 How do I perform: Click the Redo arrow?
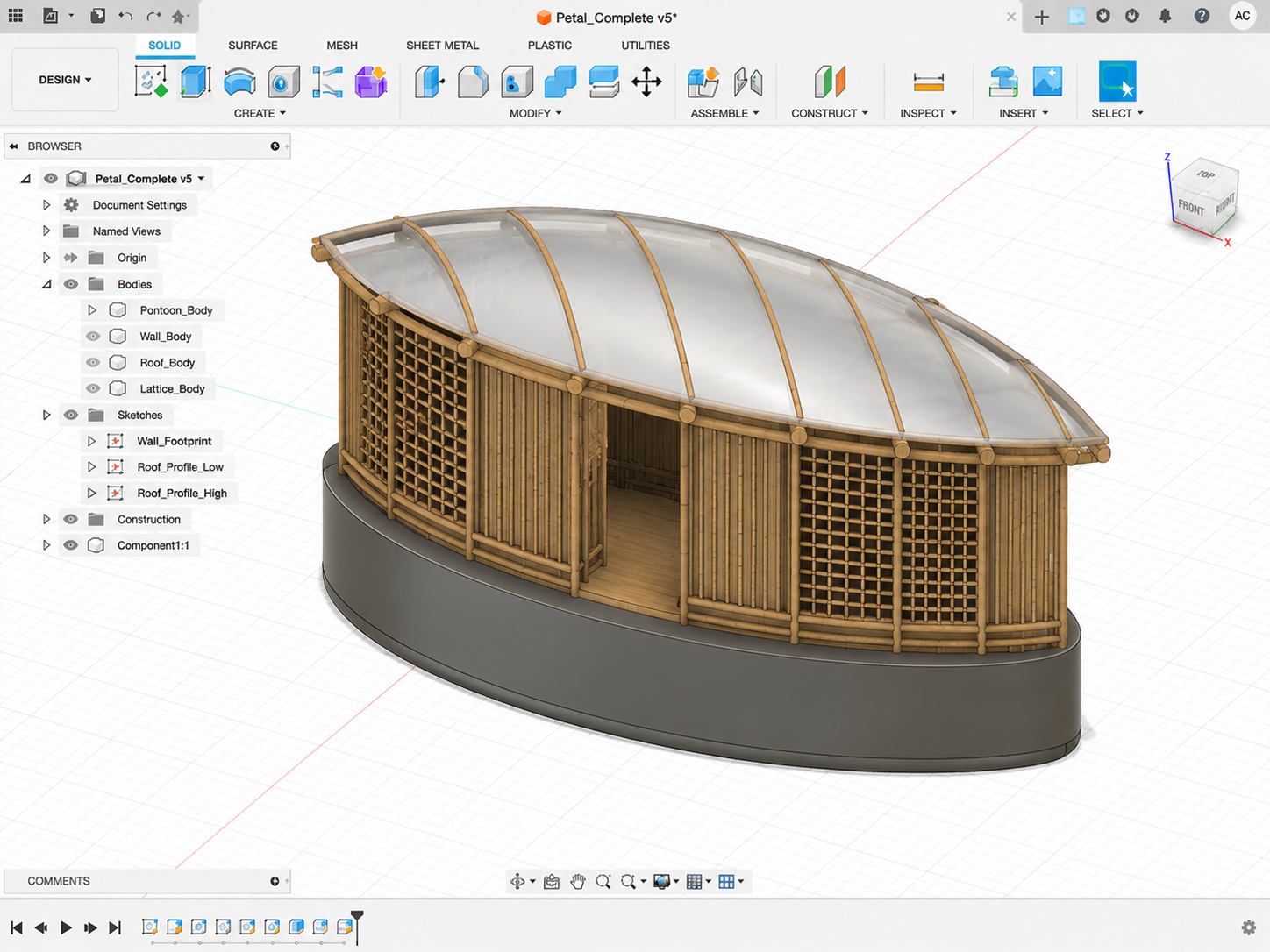[153, 16]
